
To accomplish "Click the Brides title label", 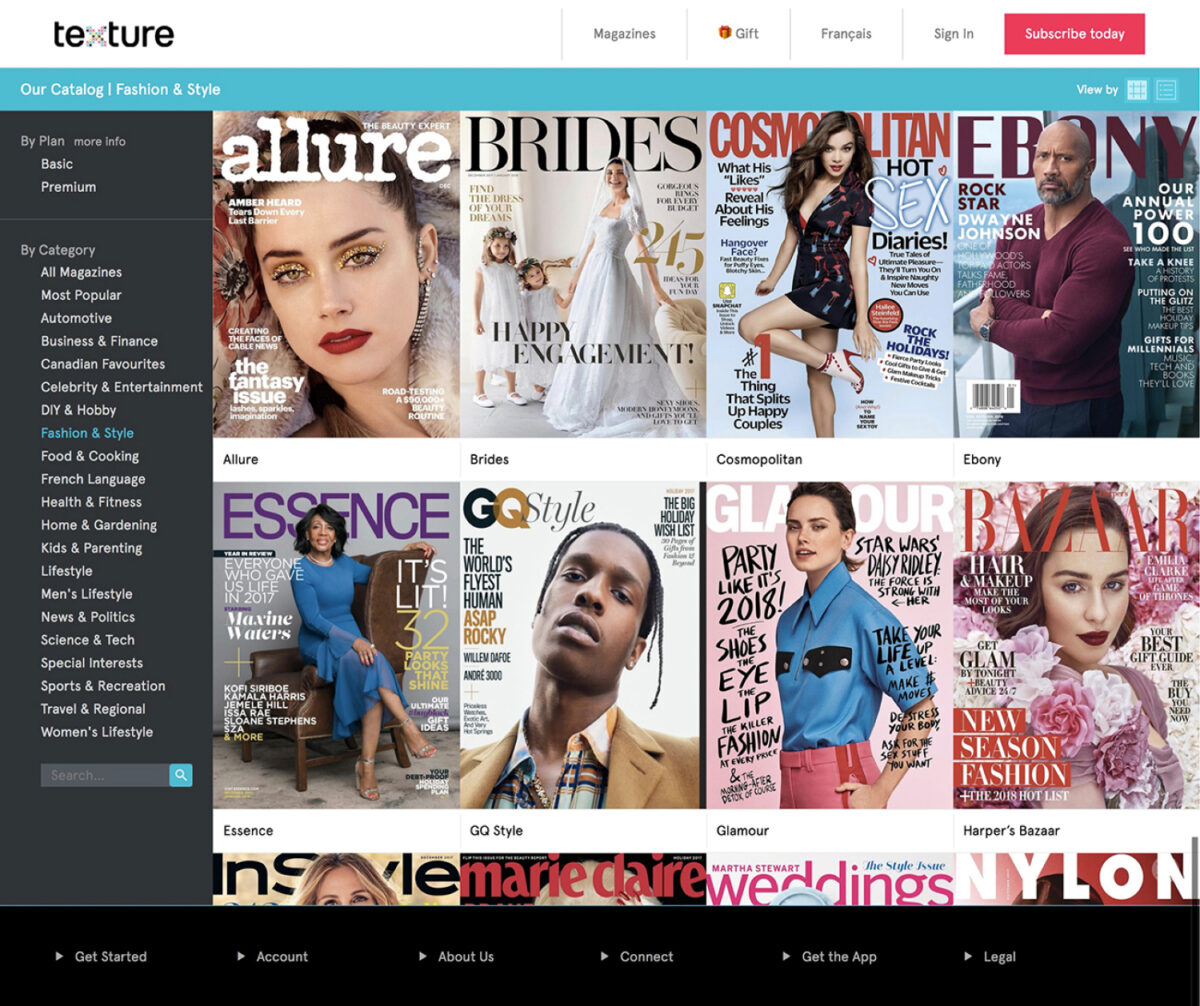I will 489,460.
